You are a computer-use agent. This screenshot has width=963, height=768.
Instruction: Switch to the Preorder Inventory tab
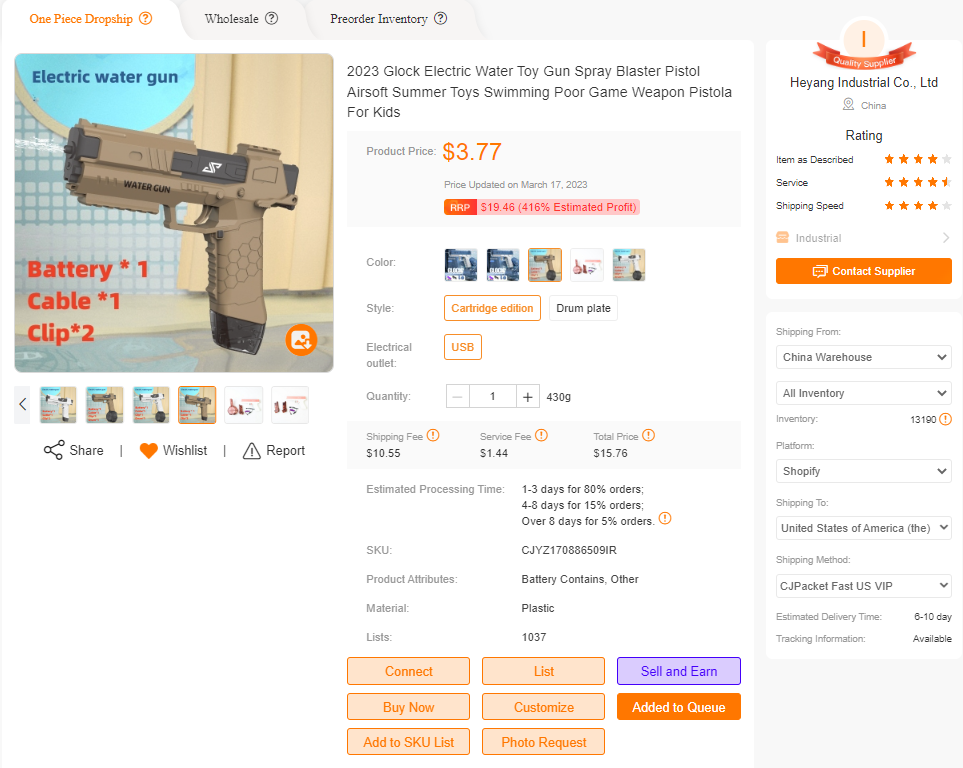tap(379, 19)
